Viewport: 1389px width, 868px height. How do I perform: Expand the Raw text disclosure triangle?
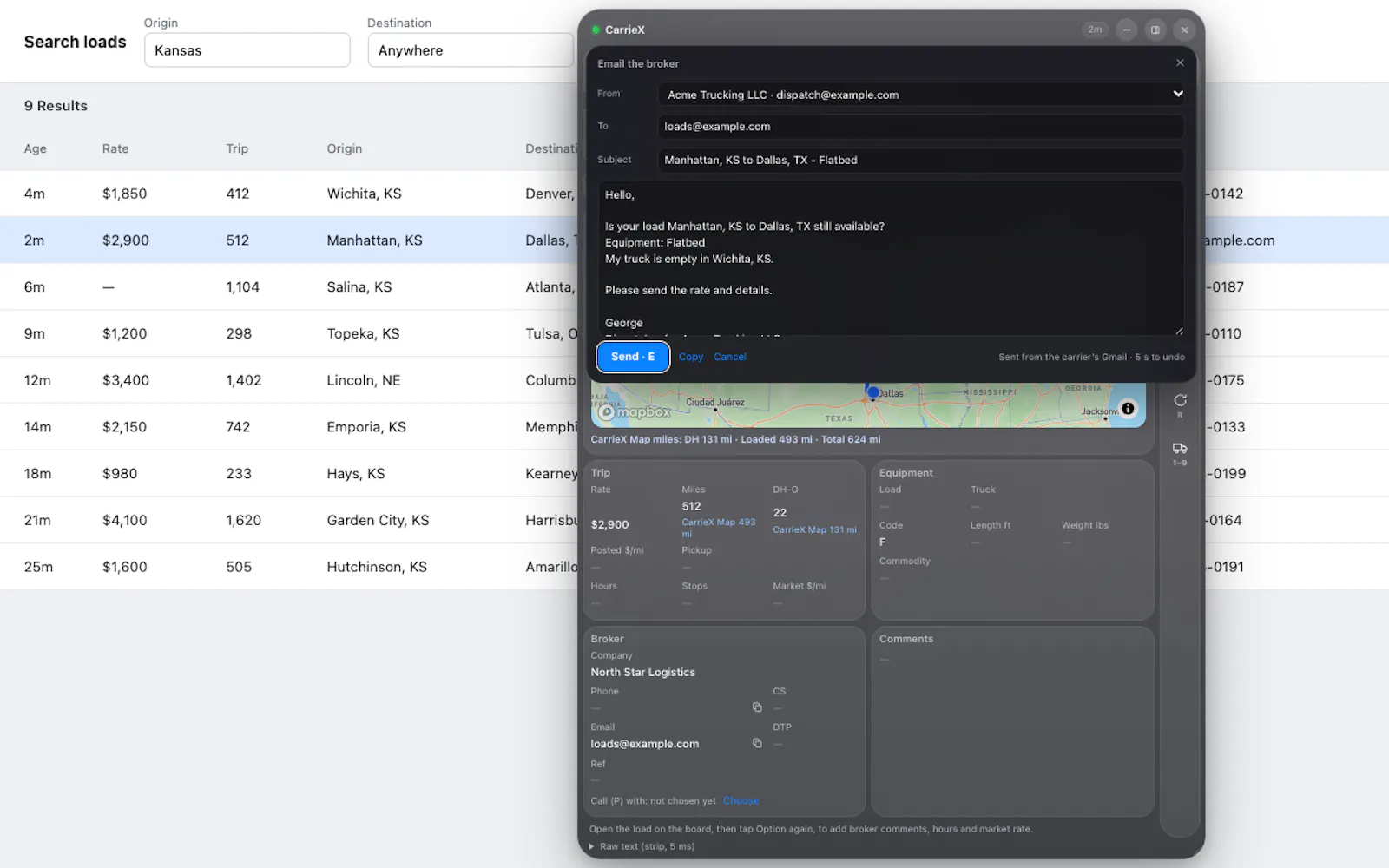coord(592,846)
